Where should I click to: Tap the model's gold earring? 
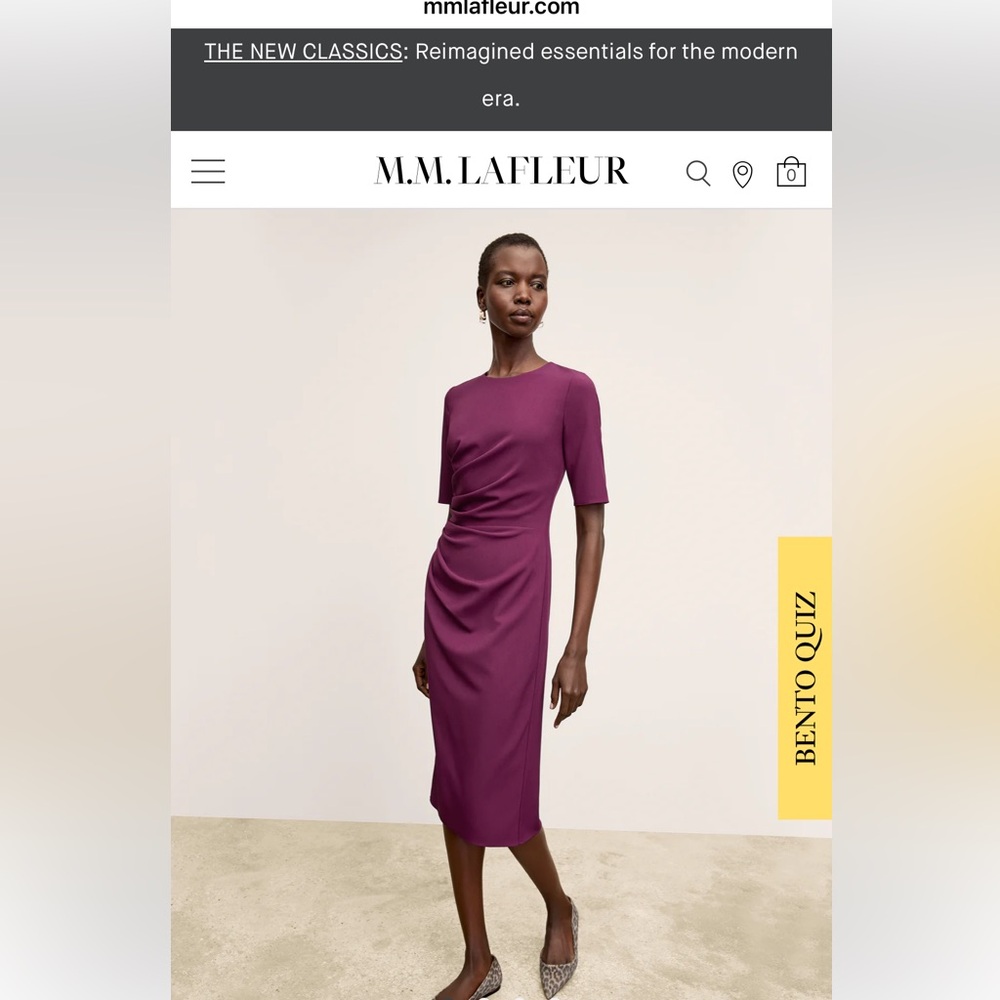[483, 316]
